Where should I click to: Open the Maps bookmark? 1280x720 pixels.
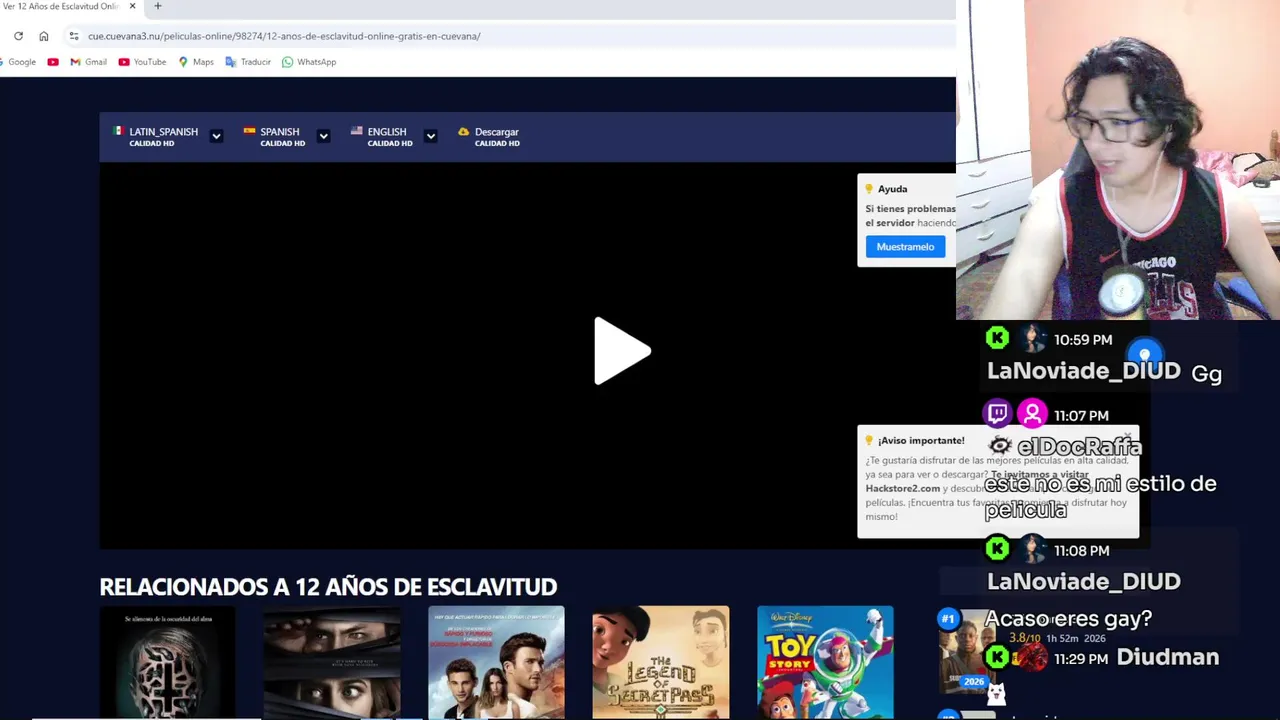coord(196,62)
